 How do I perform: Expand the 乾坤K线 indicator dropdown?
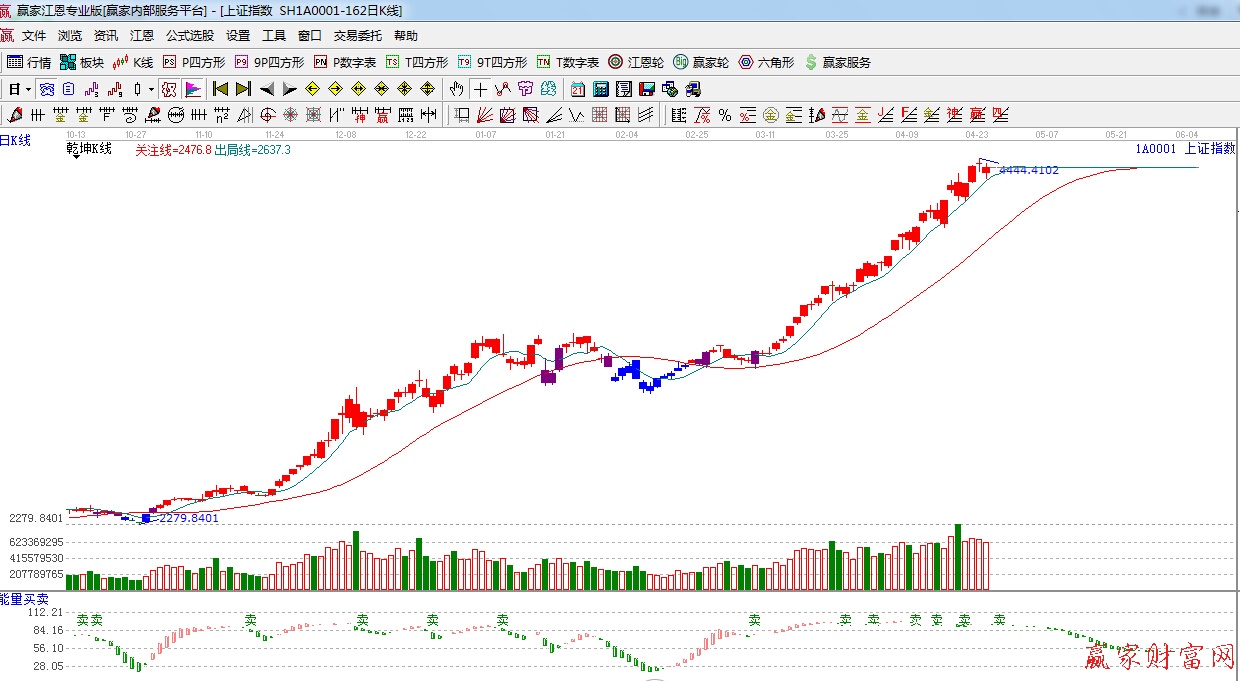pyautogui.click(x=75, y=157)
